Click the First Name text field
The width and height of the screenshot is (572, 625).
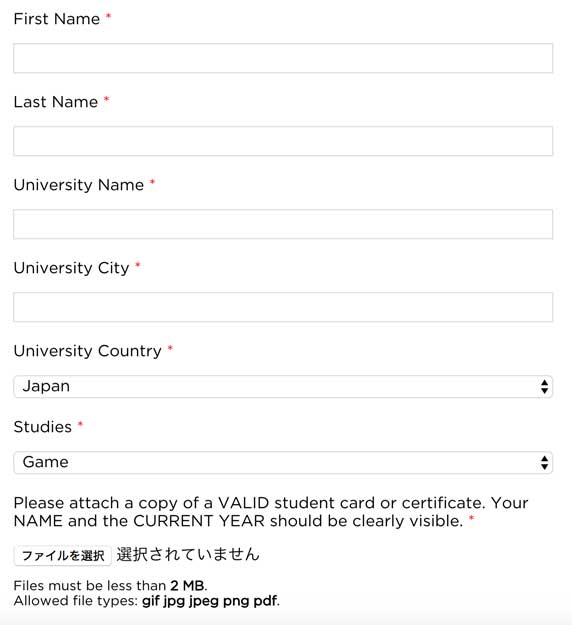(x=283, y=58)
